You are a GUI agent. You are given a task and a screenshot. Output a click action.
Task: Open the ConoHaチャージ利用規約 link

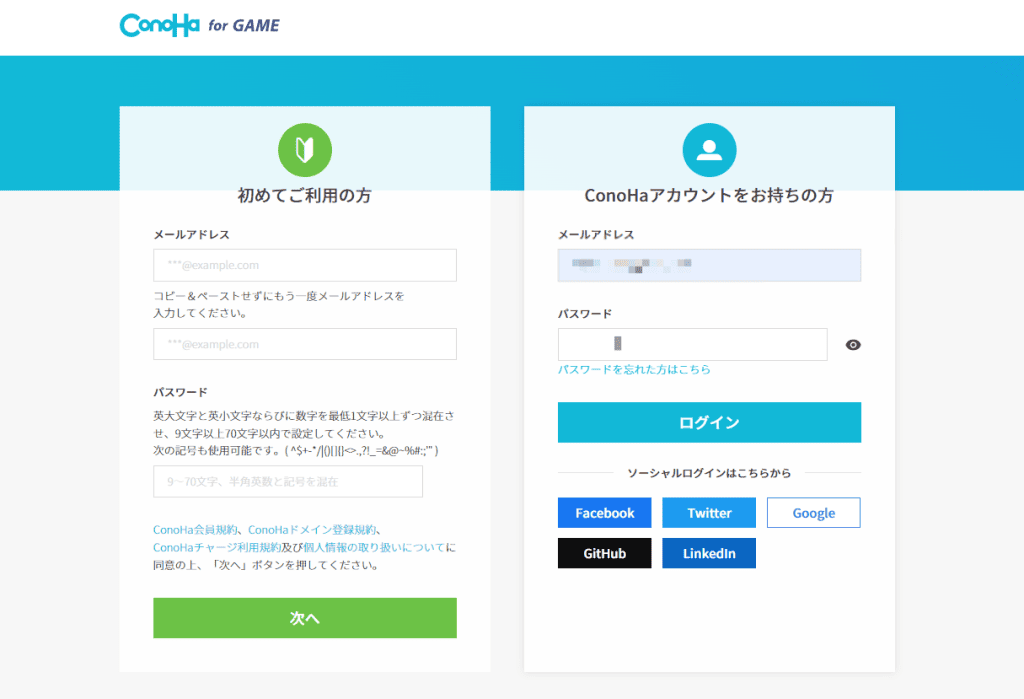[217, 547]
